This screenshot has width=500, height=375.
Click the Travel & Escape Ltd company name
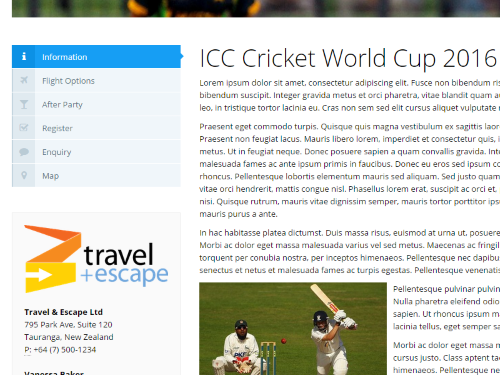pyautogui.click(x=63, y=312)
